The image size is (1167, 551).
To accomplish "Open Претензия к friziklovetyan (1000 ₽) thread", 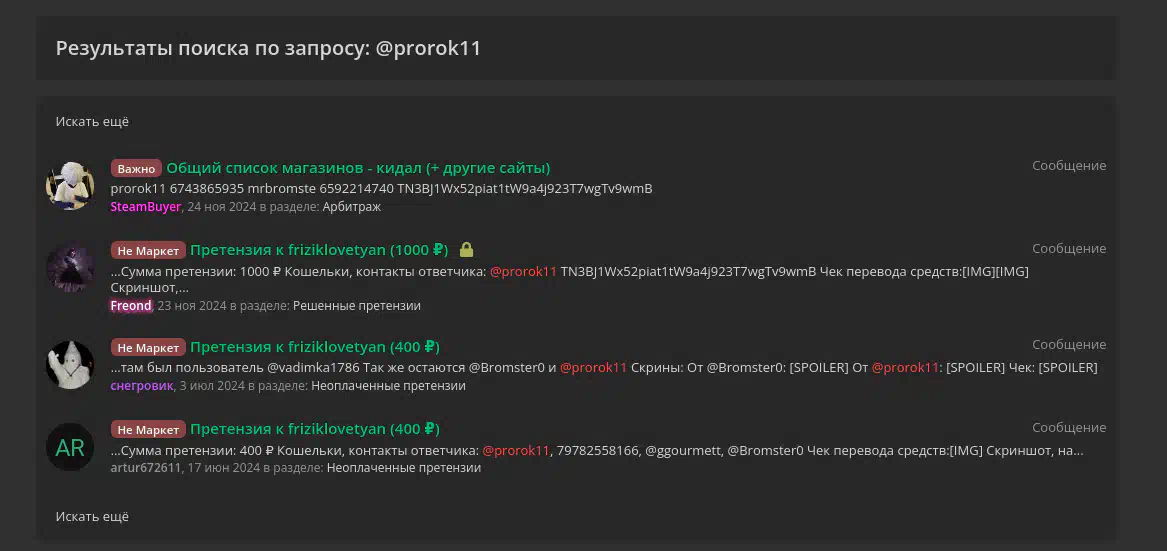I will (x=319, y=250).
